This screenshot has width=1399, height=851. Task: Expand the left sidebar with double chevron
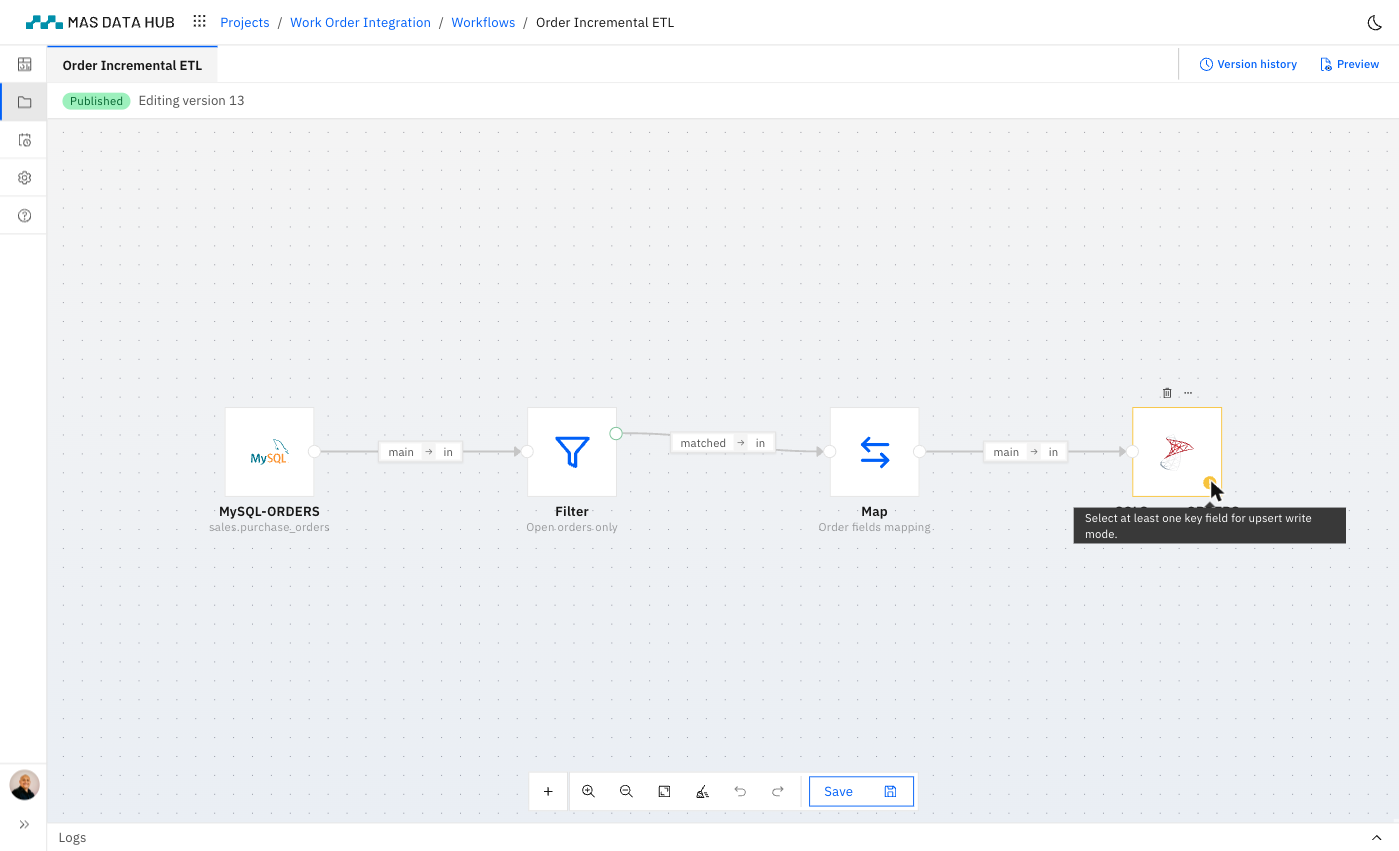pos(24,825)
